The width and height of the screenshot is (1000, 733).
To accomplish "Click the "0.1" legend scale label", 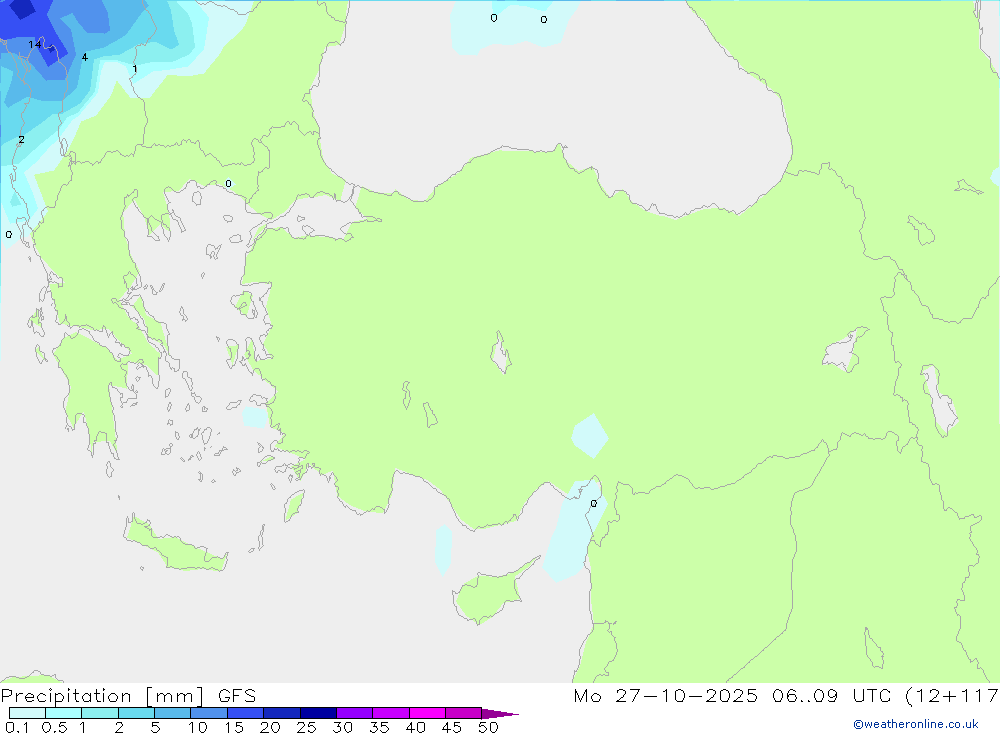I will click(17, 727).
